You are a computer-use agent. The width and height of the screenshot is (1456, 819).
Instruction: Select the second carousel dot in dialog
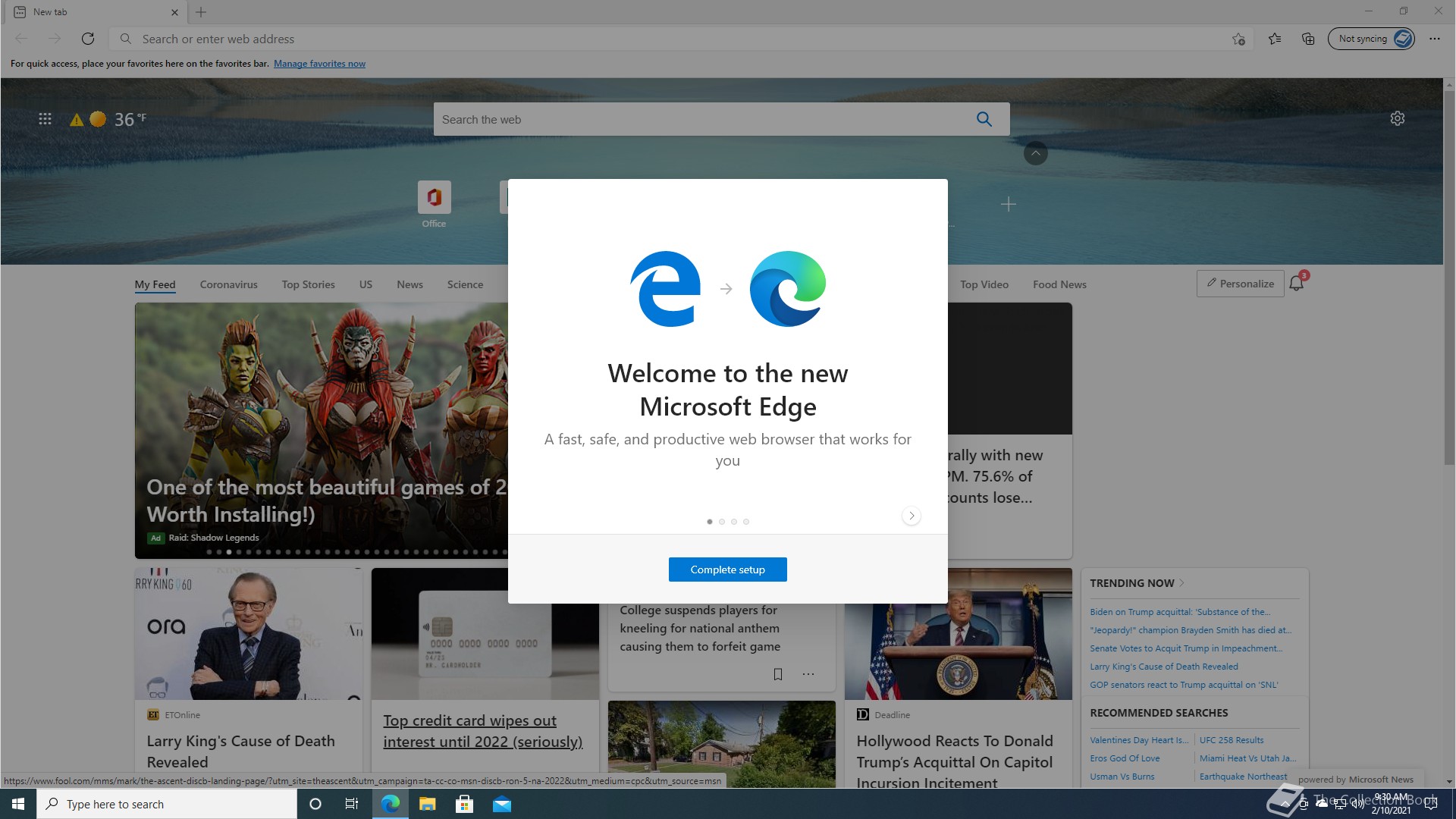click(722, 522)
